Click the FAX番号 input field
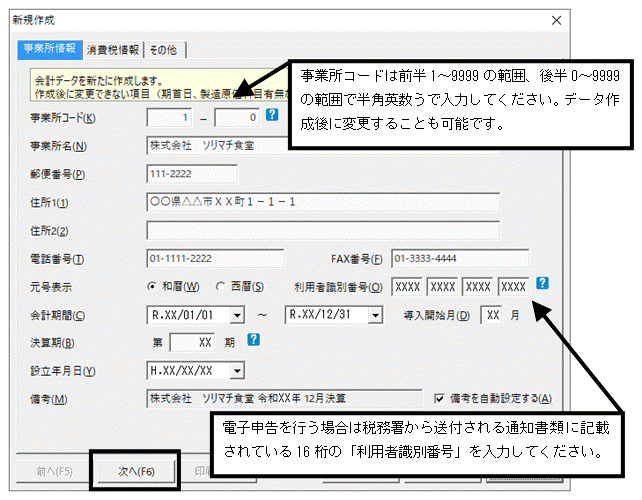The image size is (642, 500). point(460,258)
